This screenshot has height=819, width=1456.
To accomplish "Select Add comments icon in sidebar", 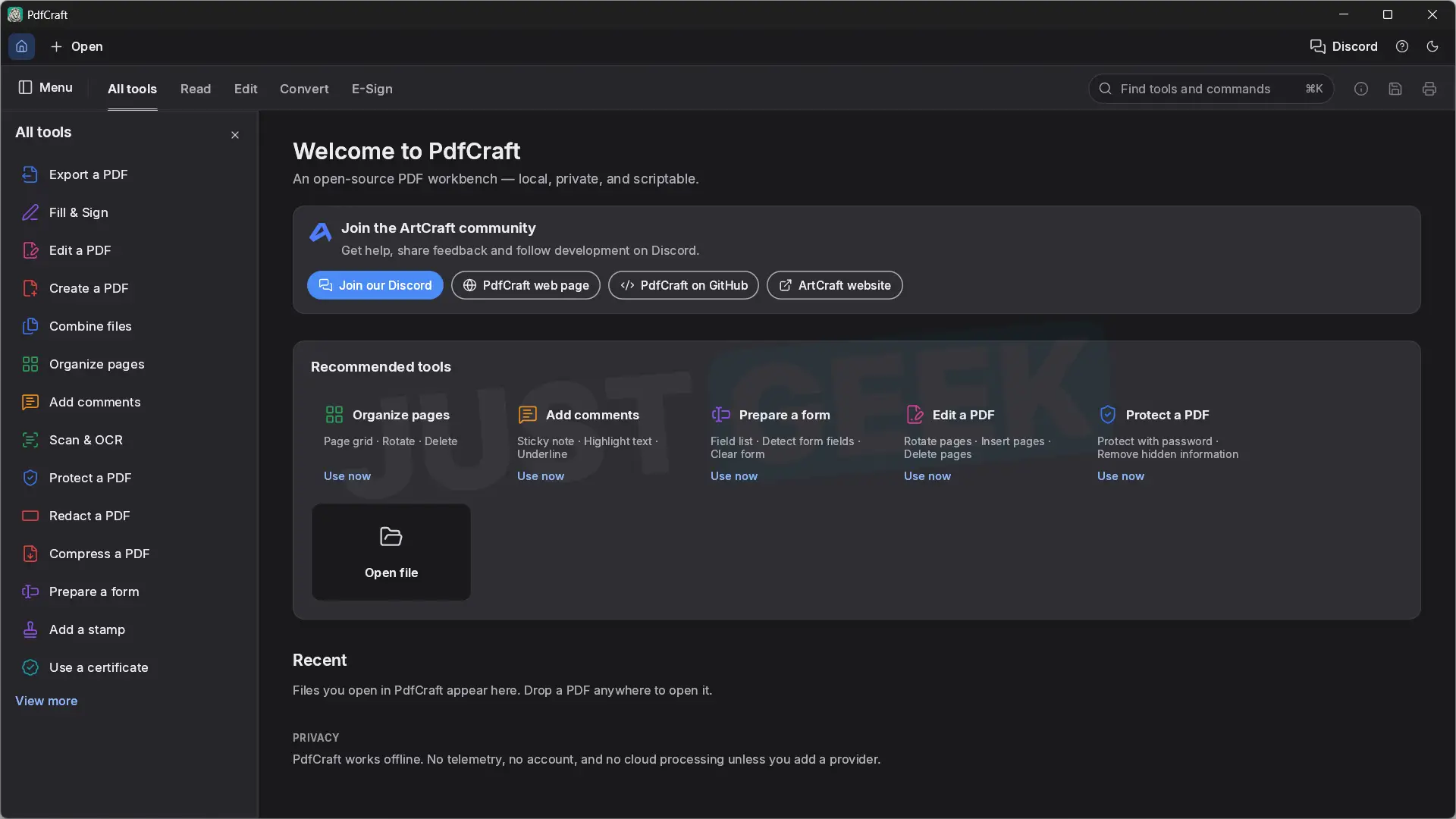I will 30,402.
